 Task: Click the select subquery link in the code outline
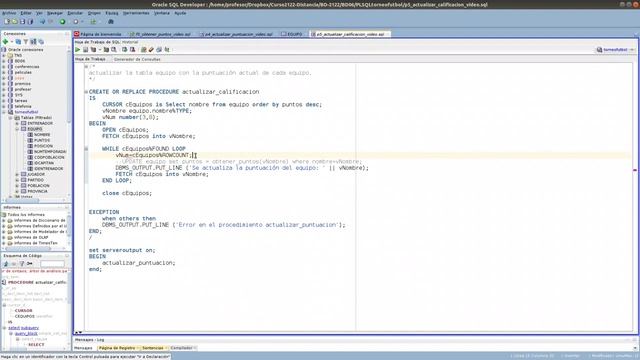(24, 328)
